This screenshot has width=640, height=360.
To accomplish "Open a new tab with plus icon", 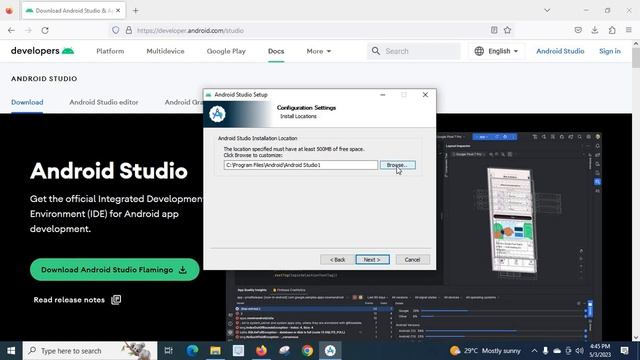I will (x=136, y=11).
